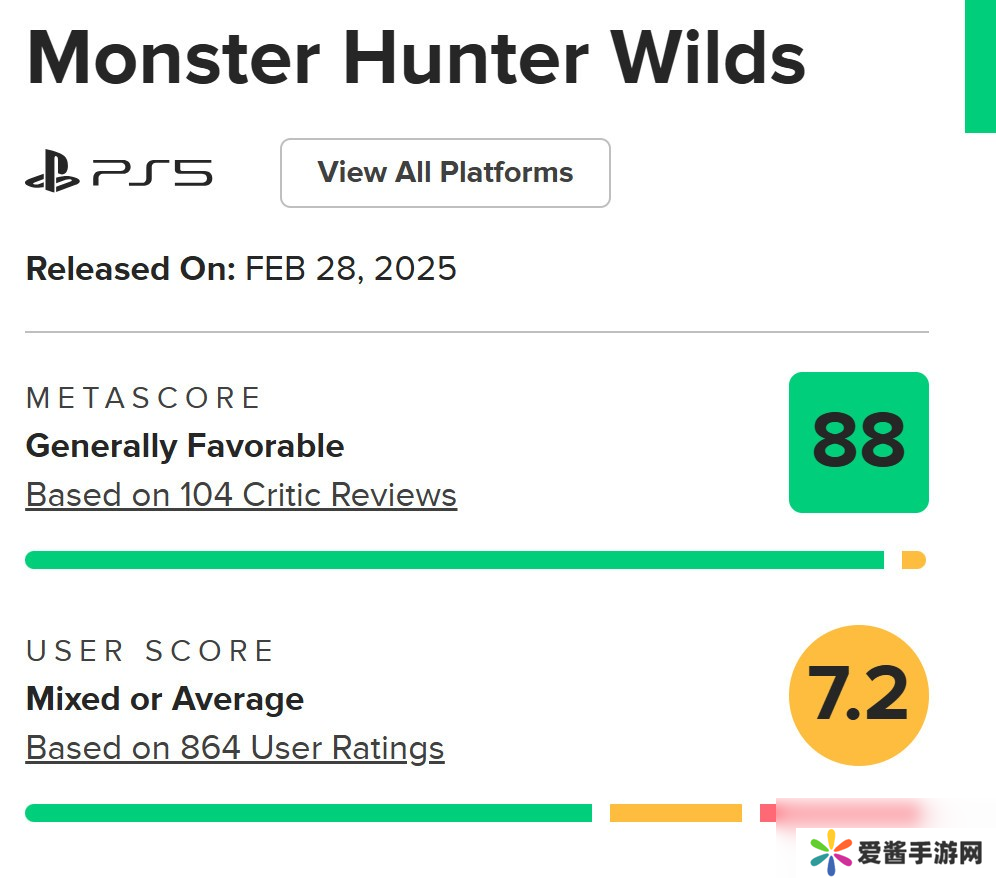996x878 pixels.
Task: Open the Based on 864 User Ratings link
Action: coord(235,748)
